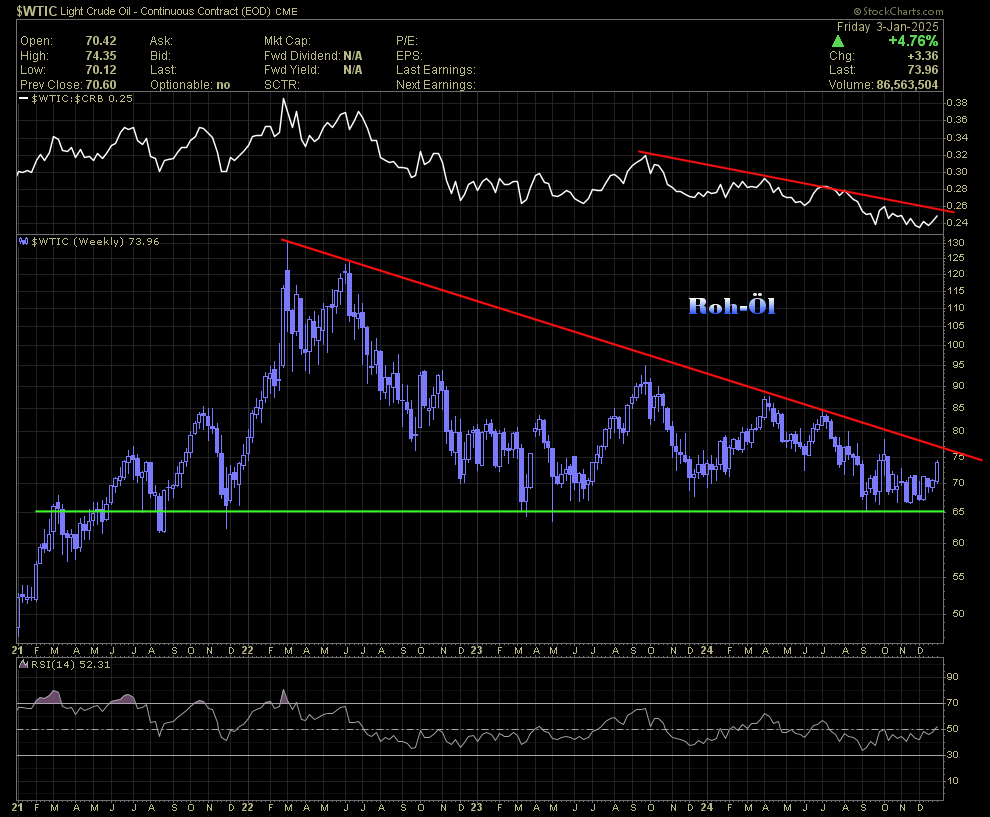Click the 'EPS:' label

click(x=409, y=56)
